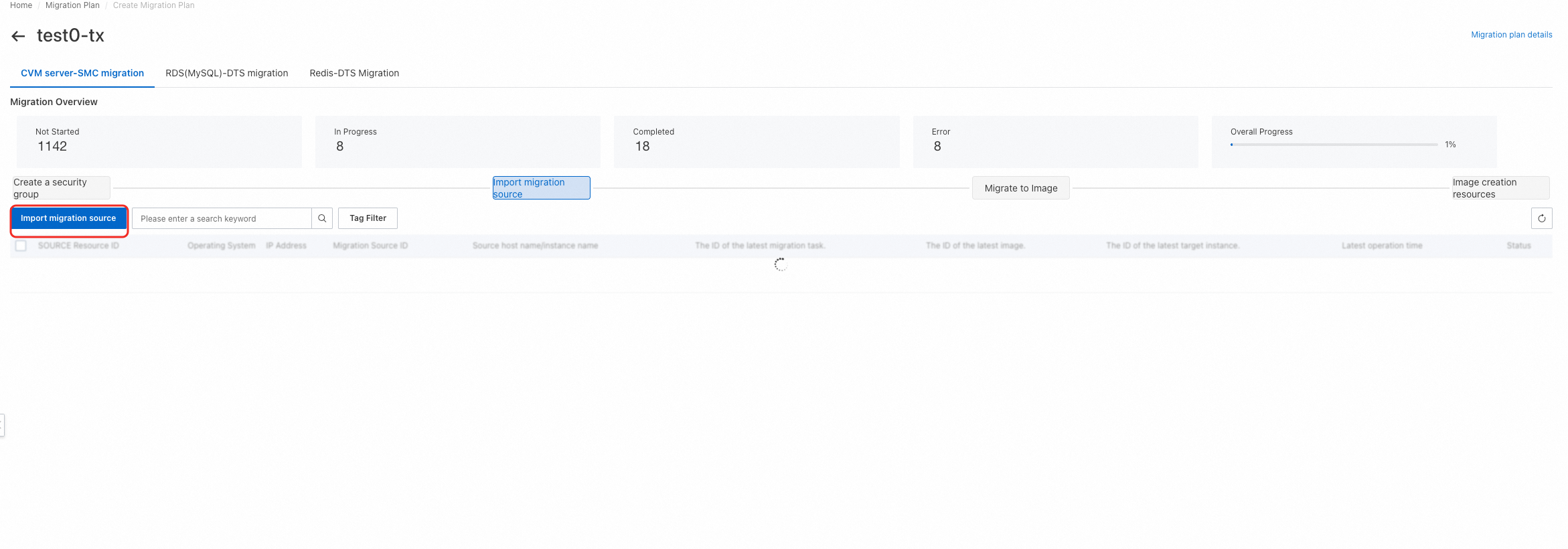Click the Operating System column header
Image resolution: width=1568 pixels, height=549 pixels.
[222, 246]
